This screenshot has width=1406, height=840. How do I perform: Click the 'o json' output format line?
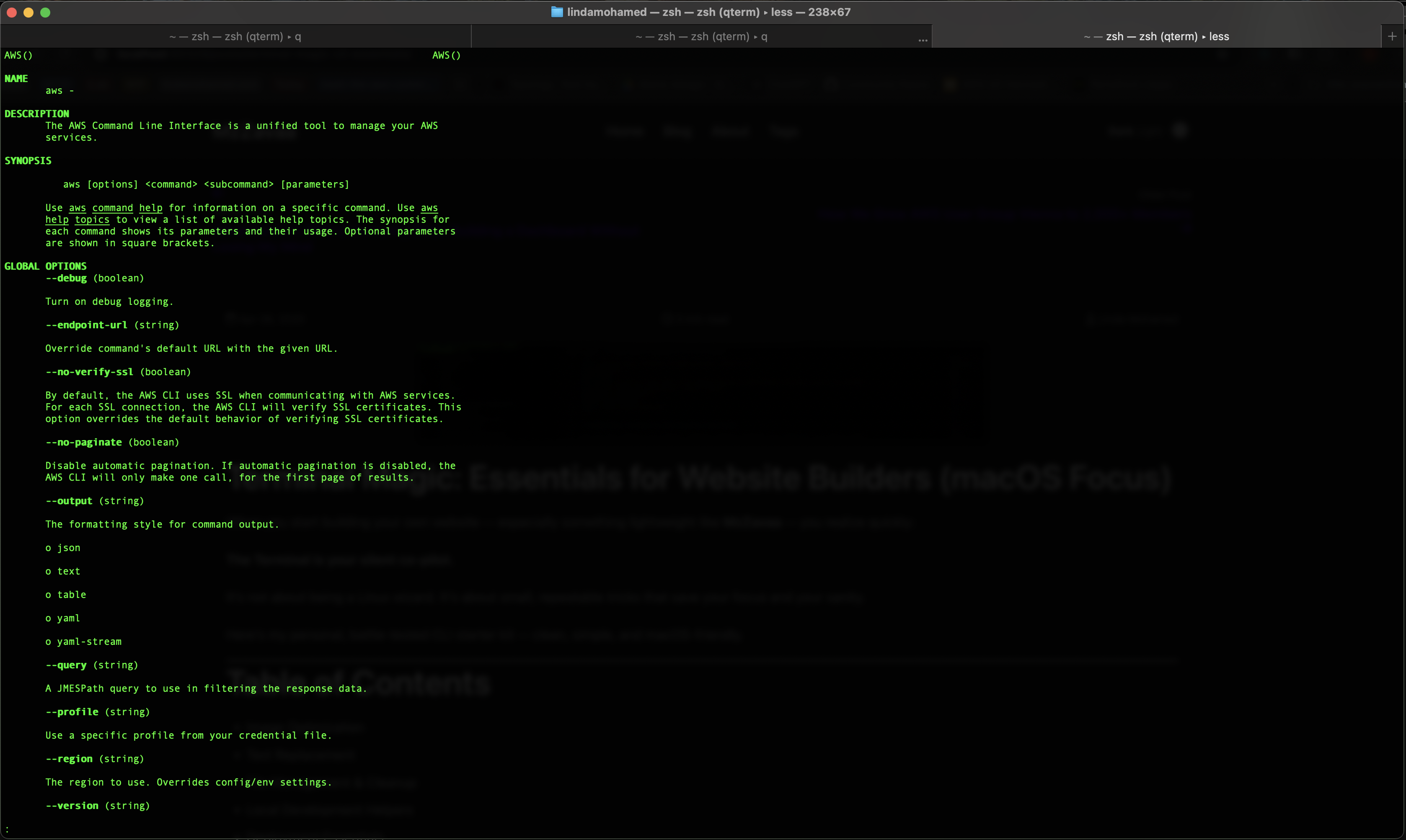(63, 548)
